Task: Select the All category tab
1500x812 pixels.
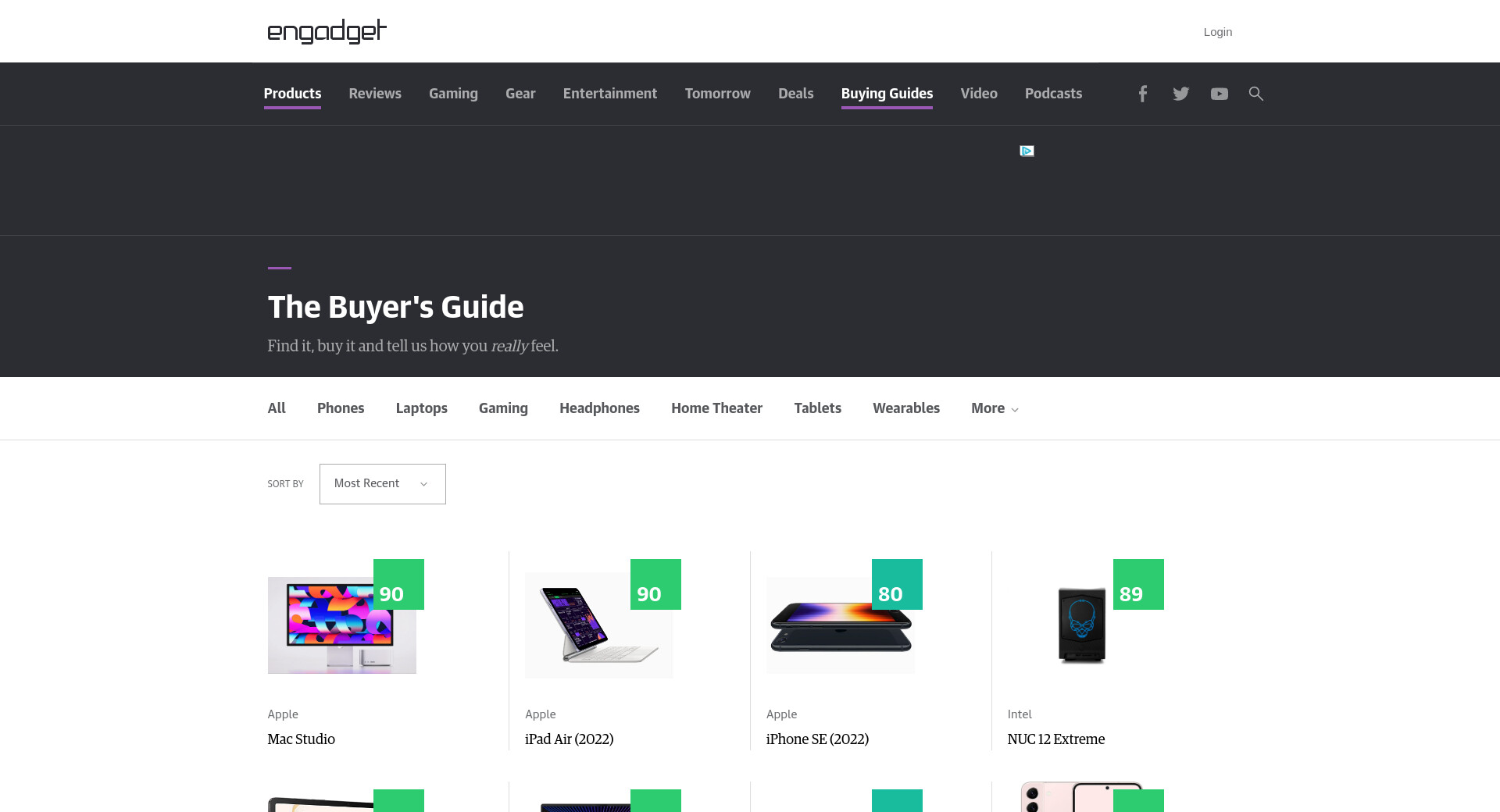Action: 277,408
